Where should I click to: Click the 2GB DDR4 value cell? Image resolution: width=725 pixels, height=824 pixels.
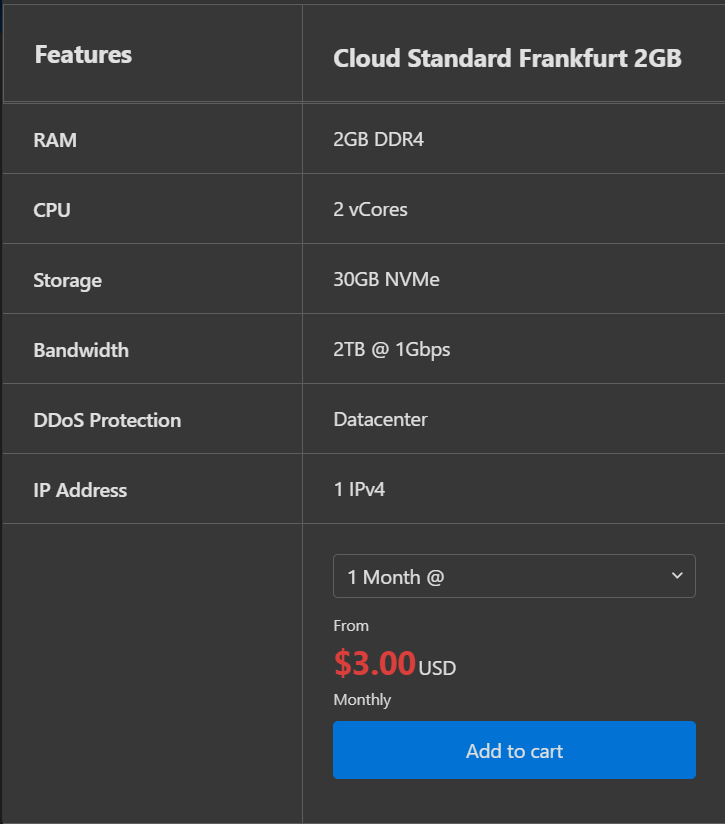coord(378,139)
